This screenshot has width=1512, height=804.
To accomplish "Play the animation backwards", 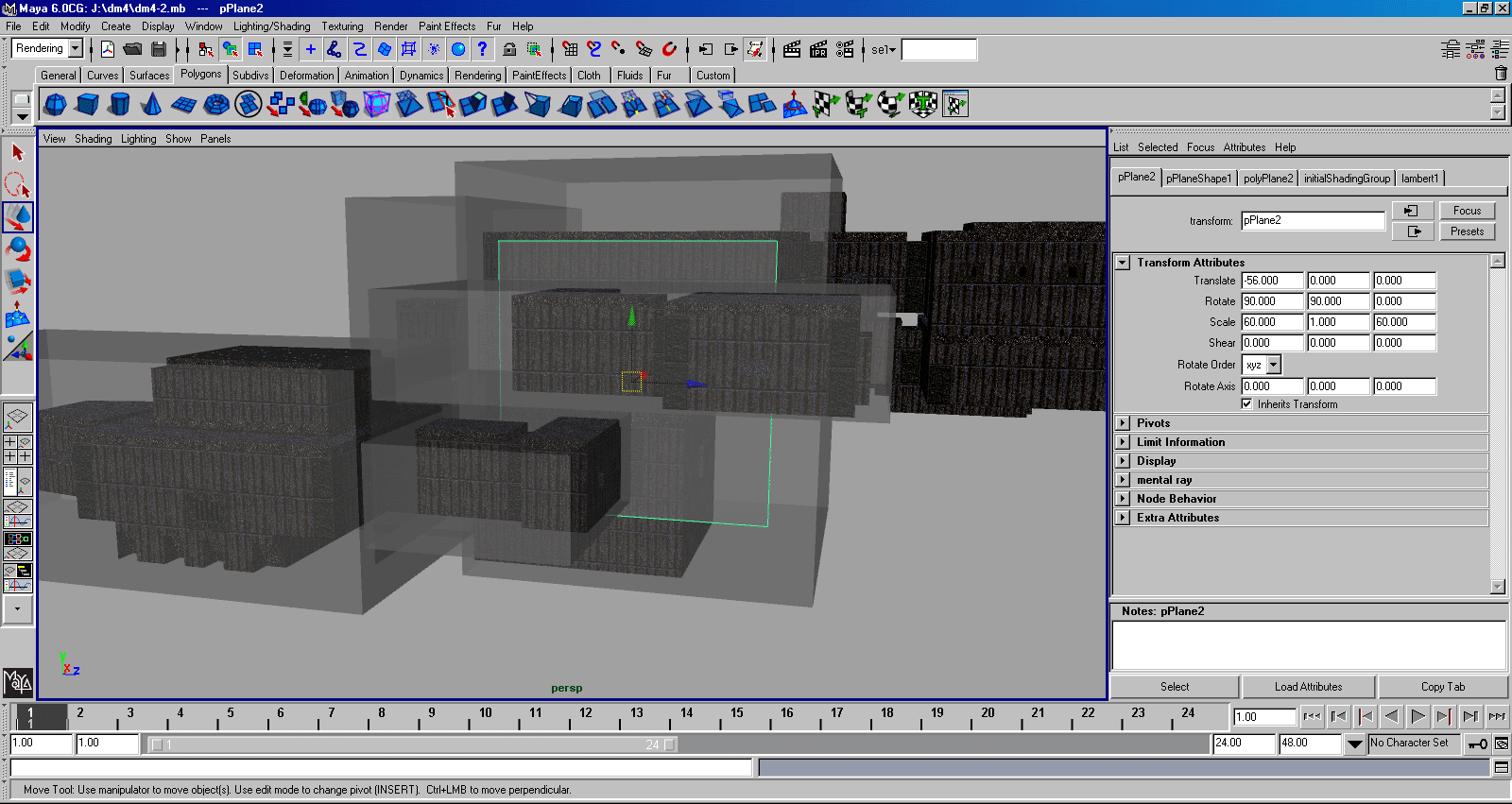I will point(1391,717).
